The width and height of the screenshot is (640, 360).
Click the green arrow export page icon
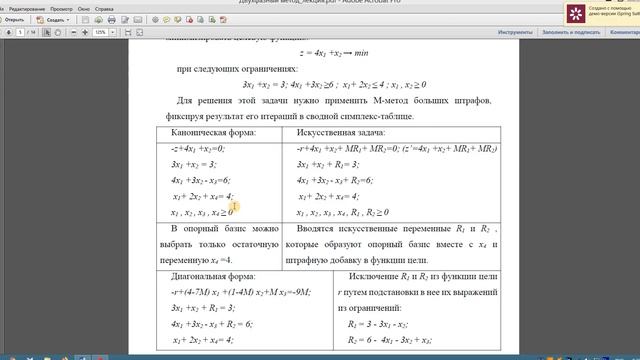click(x=212, y=20)
